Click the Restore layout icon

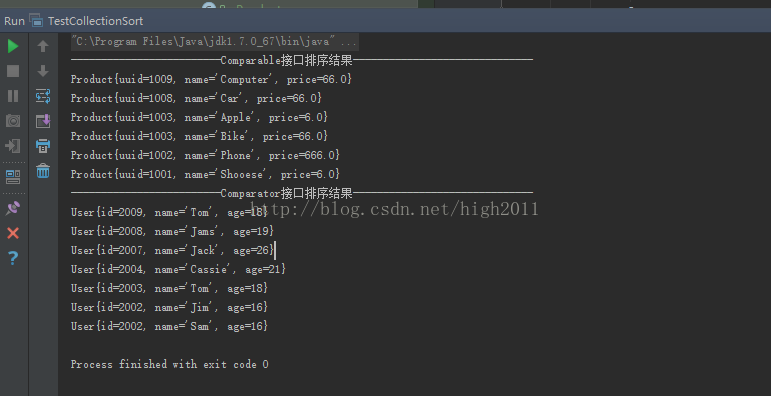pyautogui.click(x=13, y=177)
